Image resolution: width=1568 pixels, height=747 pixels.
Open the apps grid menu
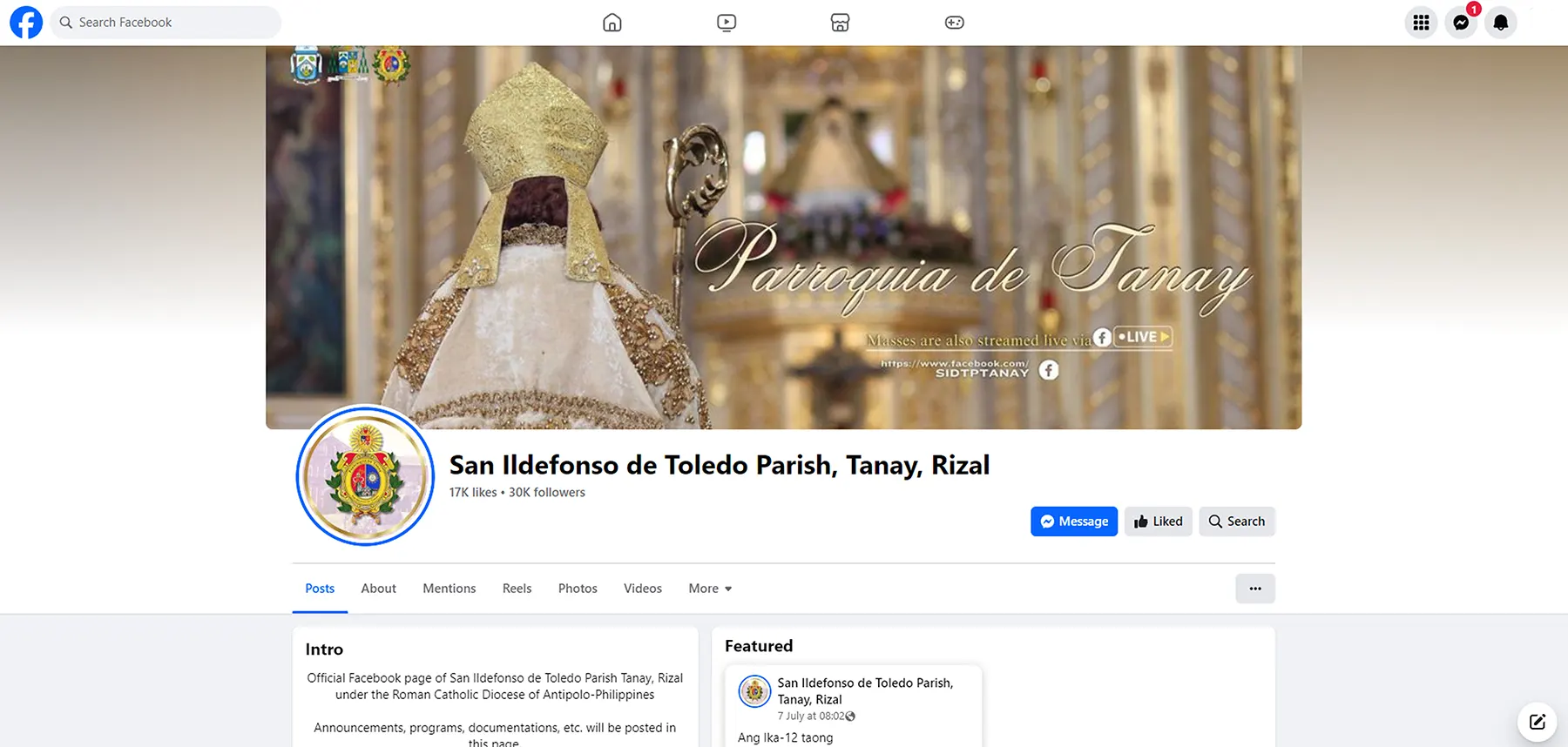[x=1421, y=23]
